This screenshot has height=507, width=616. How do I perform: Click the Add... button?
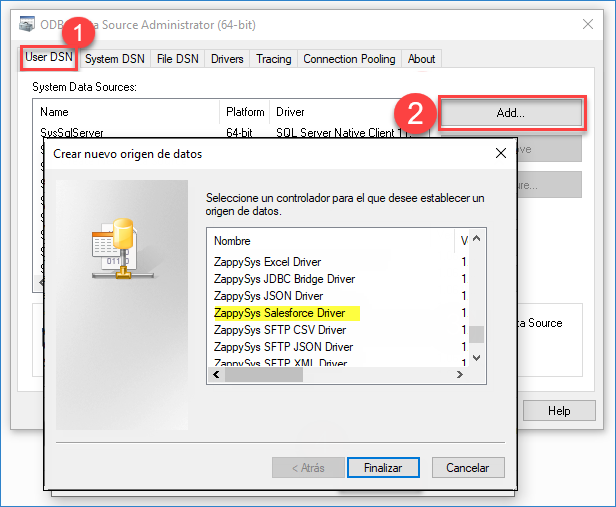[511, 113]
